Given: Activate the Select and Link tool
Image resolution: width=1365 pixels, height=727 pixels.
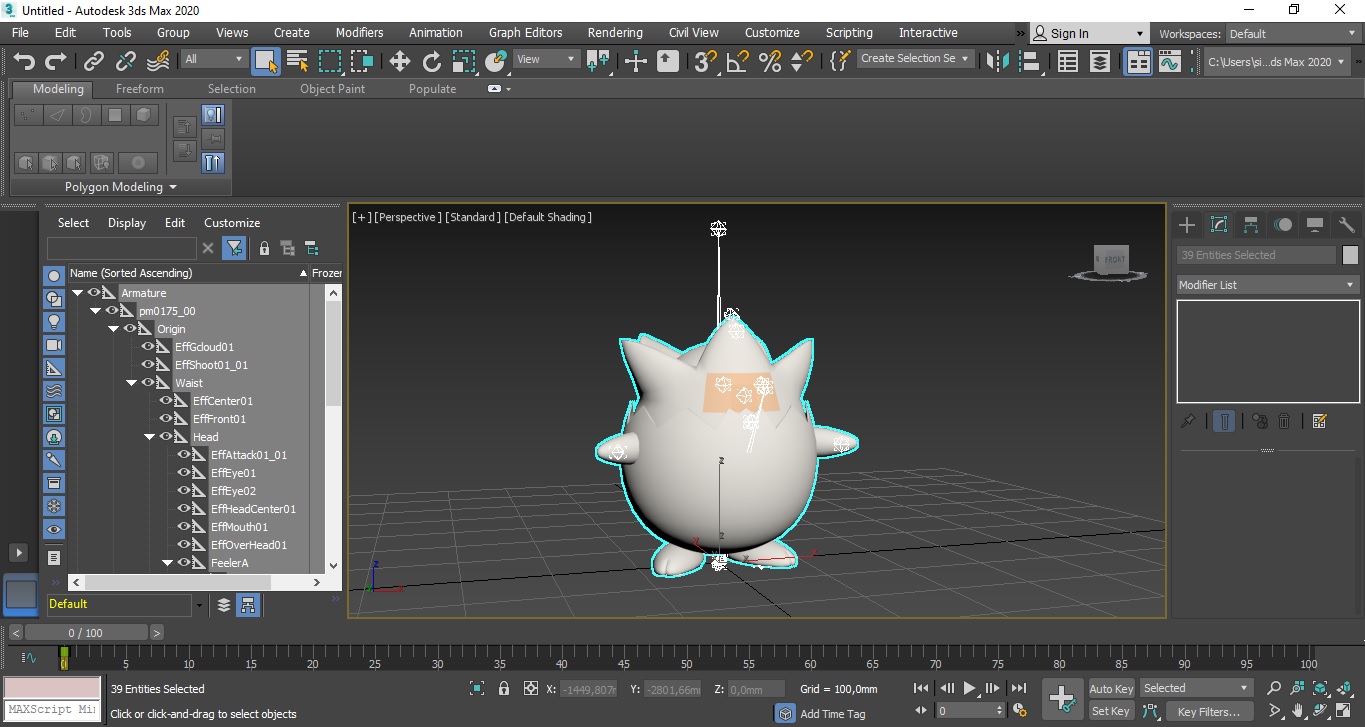Looking at the screenshot, I should (x=94, y=61).
